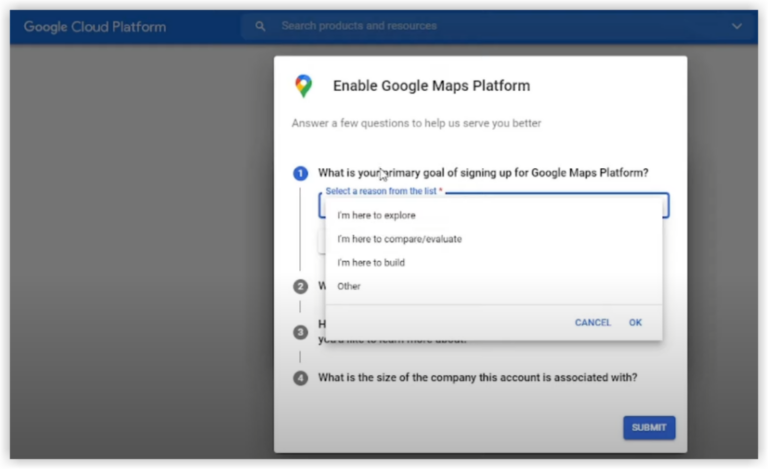This screenshot has width=768, height=469.
Task: Focus the 'Search products and resources' field
Action: 480,26
